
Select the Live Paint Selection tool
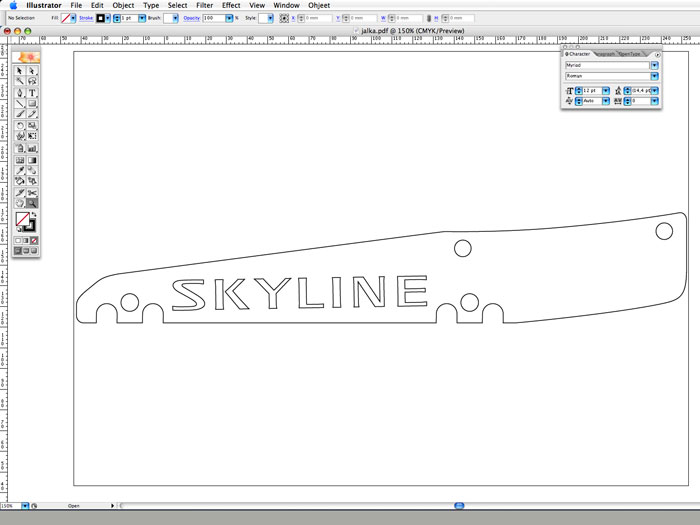[32, 180]
